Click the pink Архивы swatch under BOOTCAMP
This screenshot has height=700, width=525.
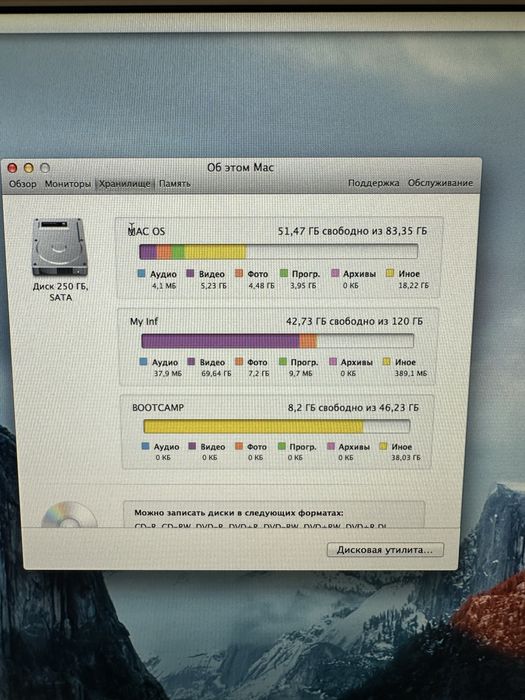pyautogui.click(x=331, y=446)
